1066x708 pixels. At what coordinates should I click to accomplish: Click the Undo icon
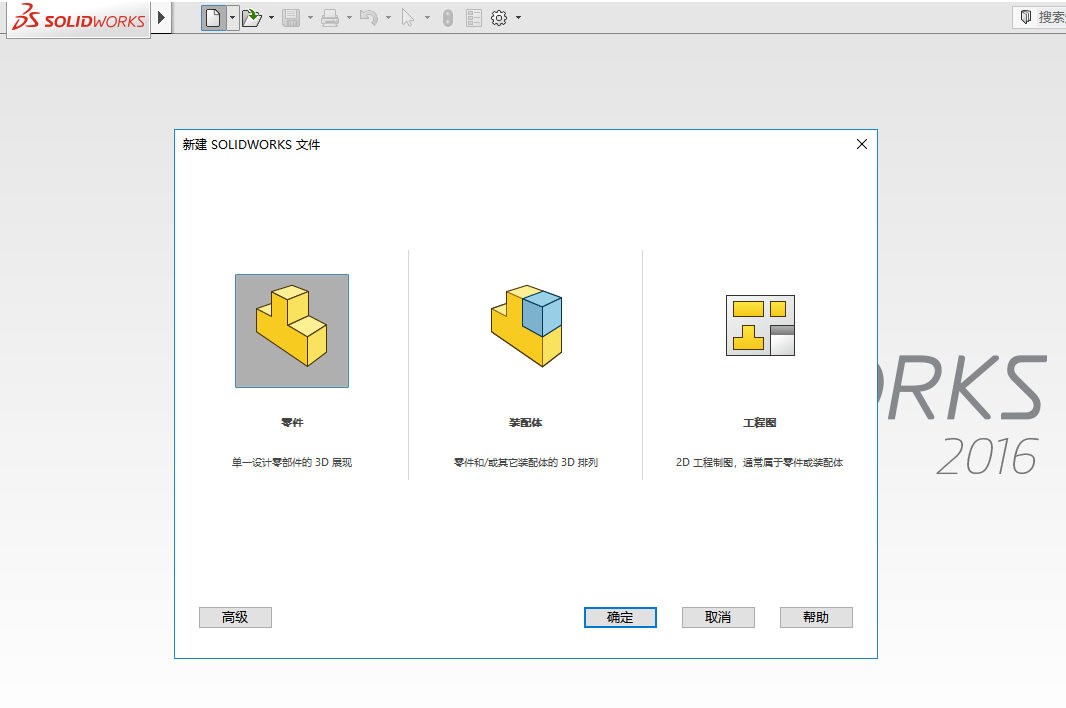coord(368,18)
